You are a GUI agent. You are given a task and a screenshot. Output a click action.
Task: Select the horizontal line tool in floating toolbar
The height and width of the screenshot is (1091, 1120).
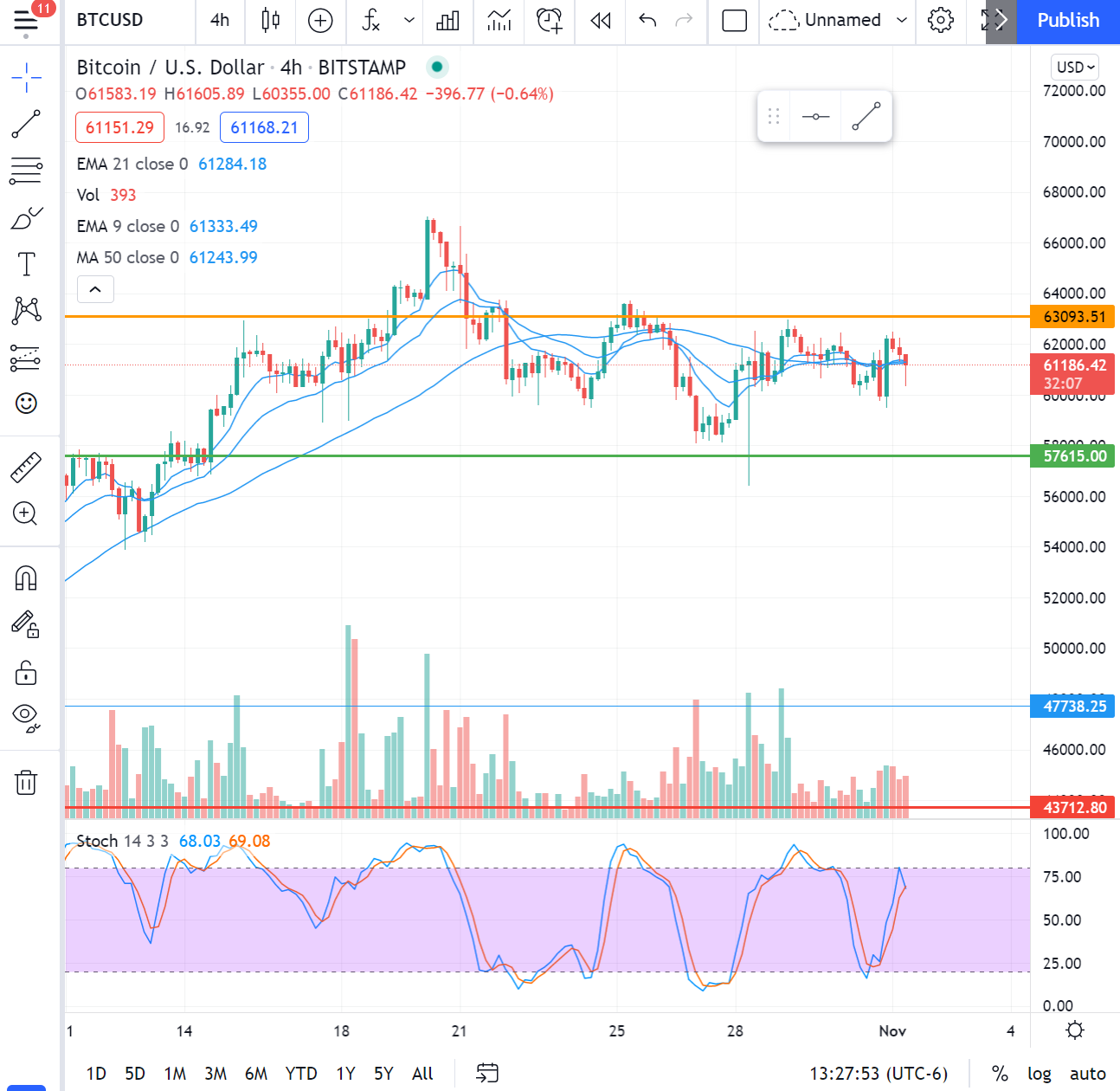tap(815, 116)
